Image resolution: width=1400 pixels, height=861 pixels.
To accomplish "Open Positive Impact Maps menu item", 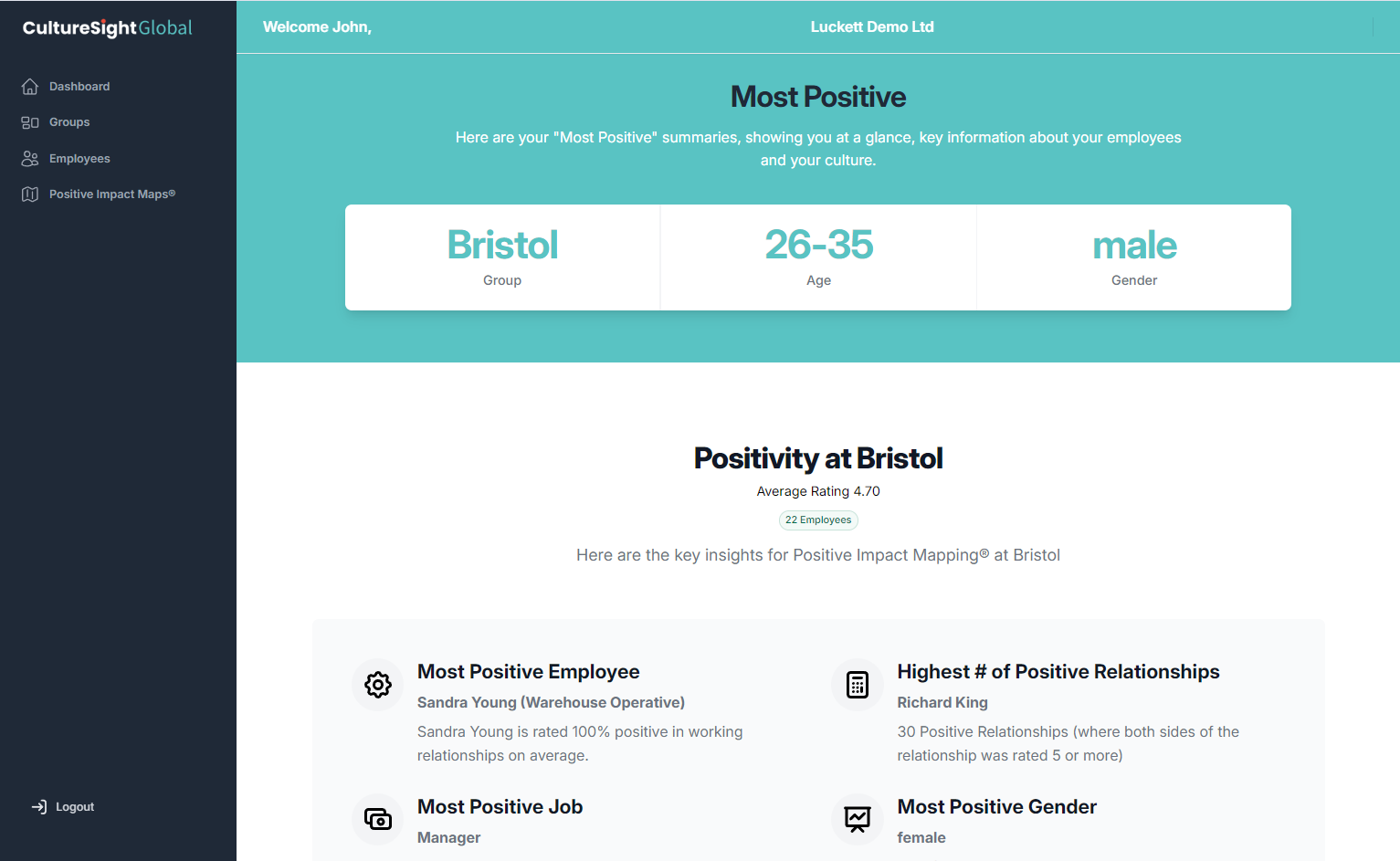I will (111, 194).
